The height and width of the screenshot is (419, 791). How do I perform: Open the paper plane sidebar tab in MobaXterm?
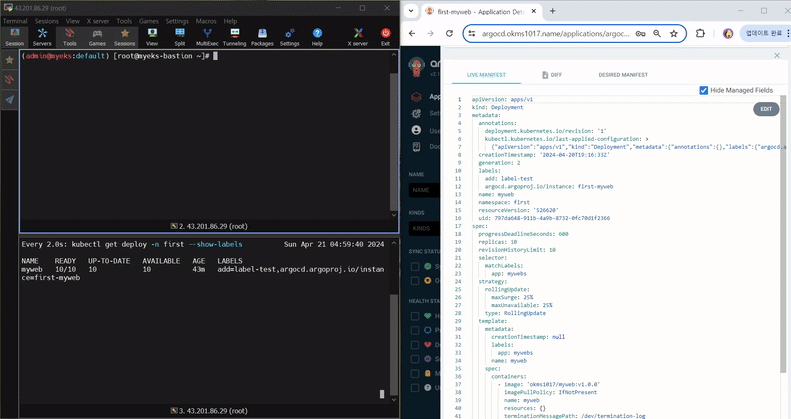tap(9, 100)
